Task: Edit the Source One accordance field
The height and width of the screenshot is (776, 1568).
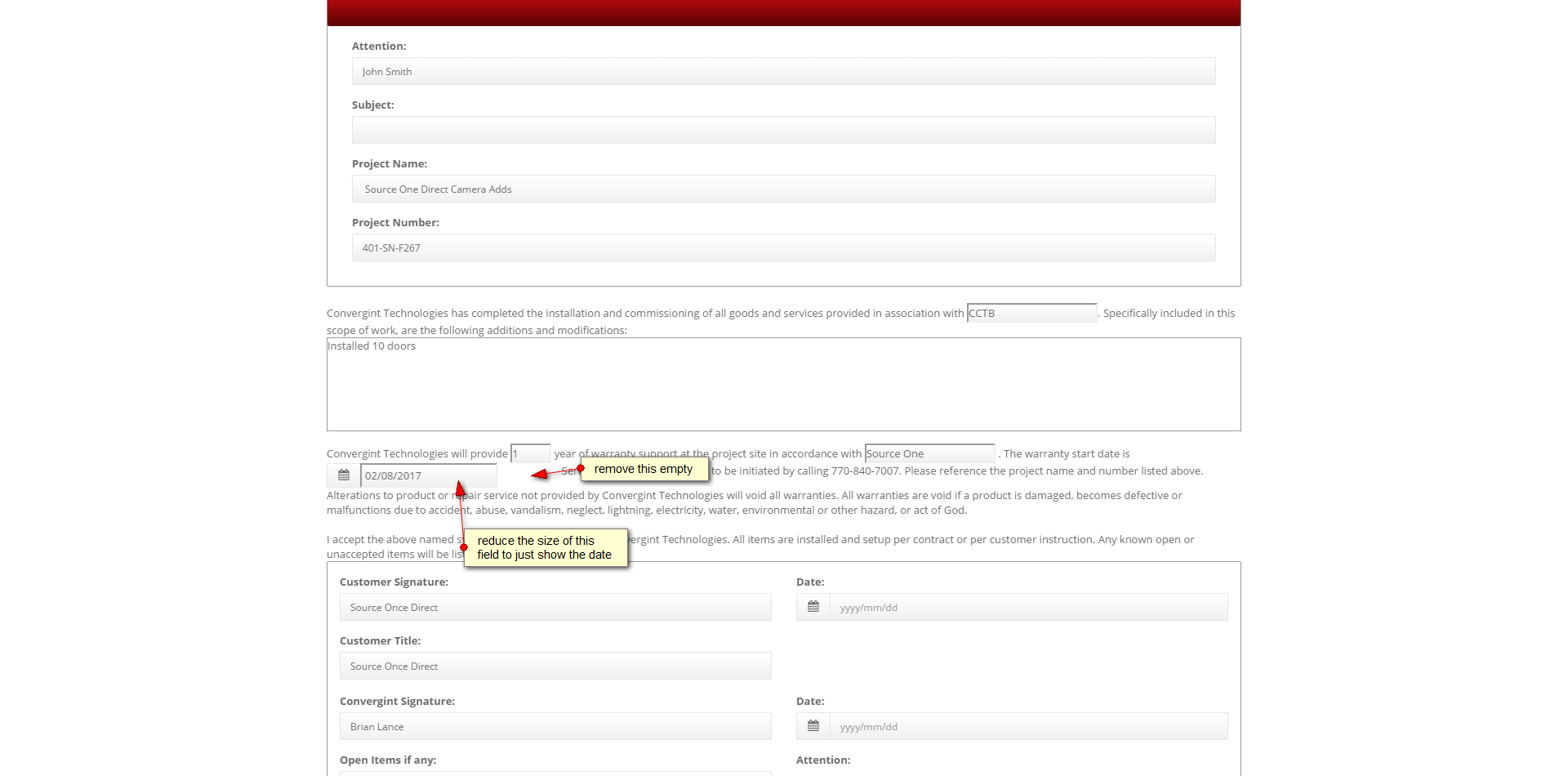Action: [x=930, y=453]
